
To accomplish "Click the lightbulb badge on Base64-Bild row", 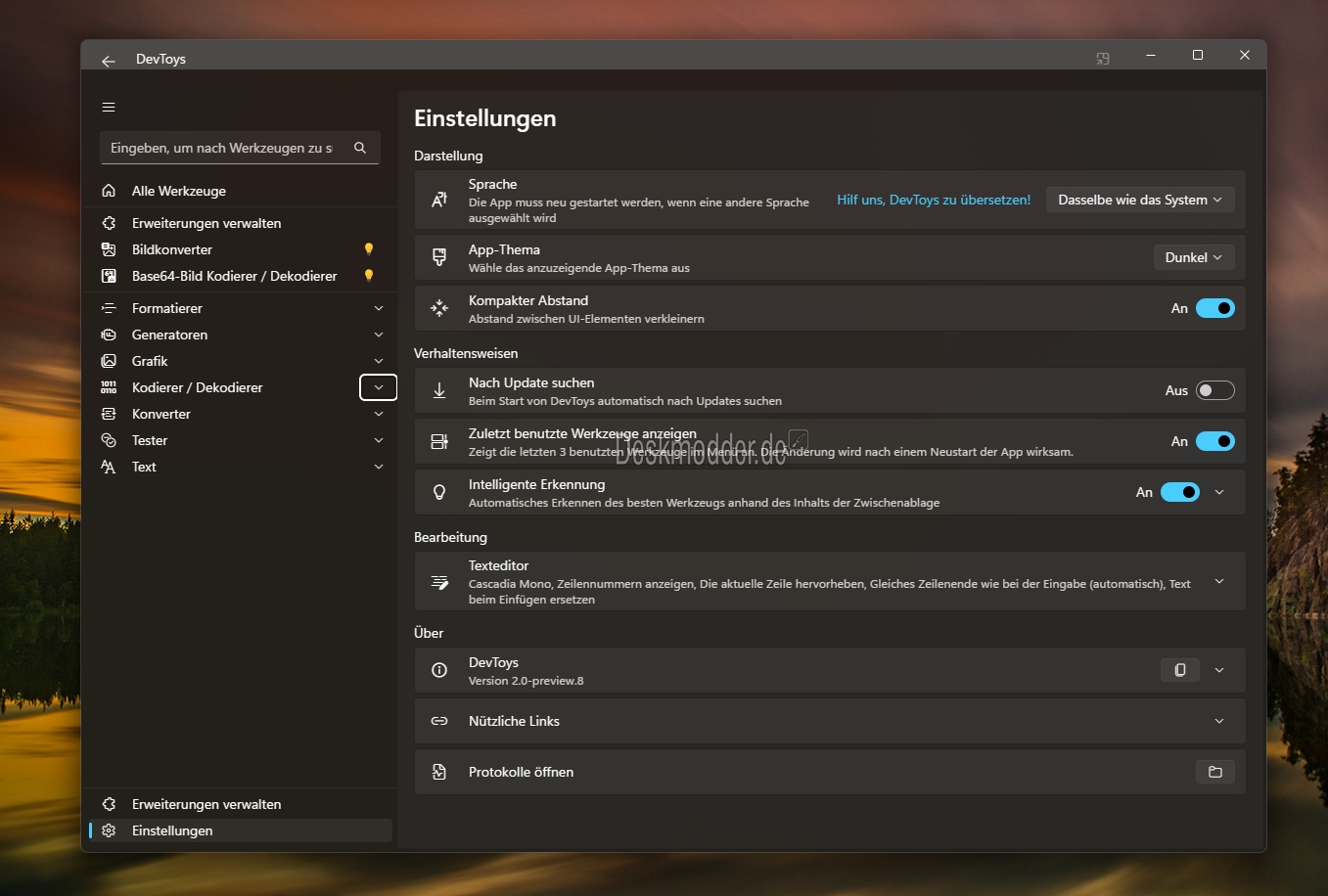I will click(x=369, y=276).
